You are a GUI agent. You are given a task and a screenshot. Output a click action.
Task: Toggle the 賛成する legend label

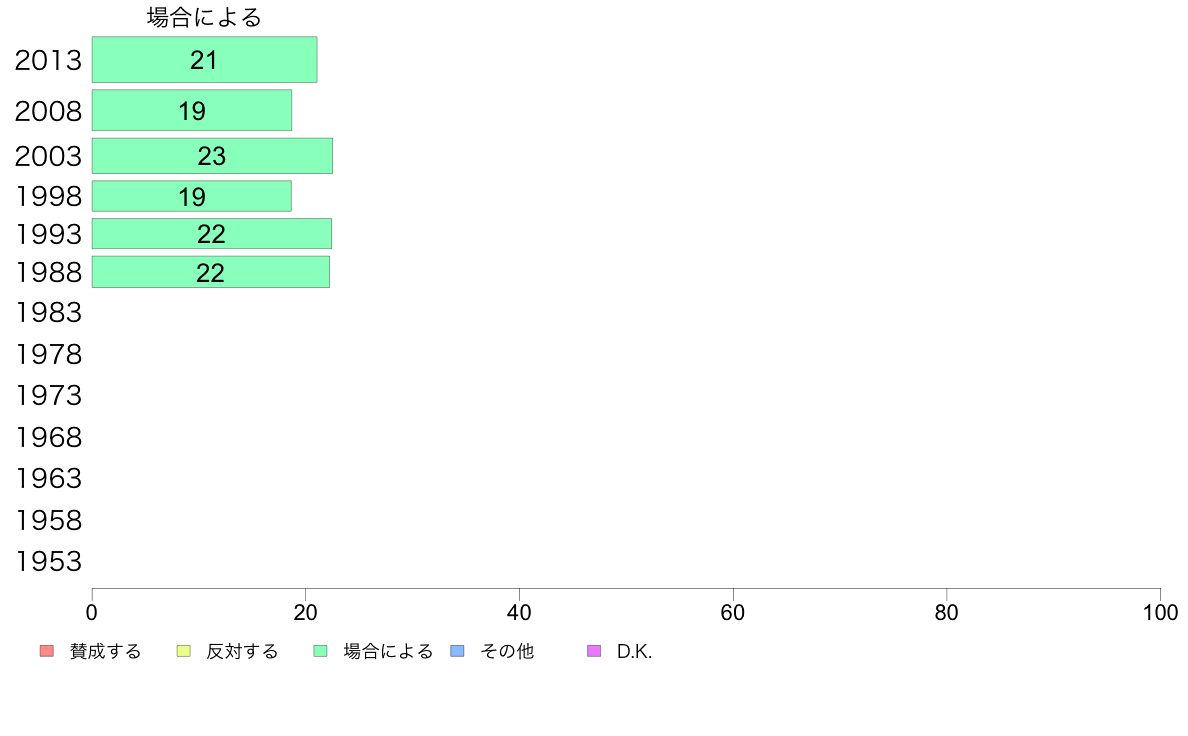click(105, 651)
